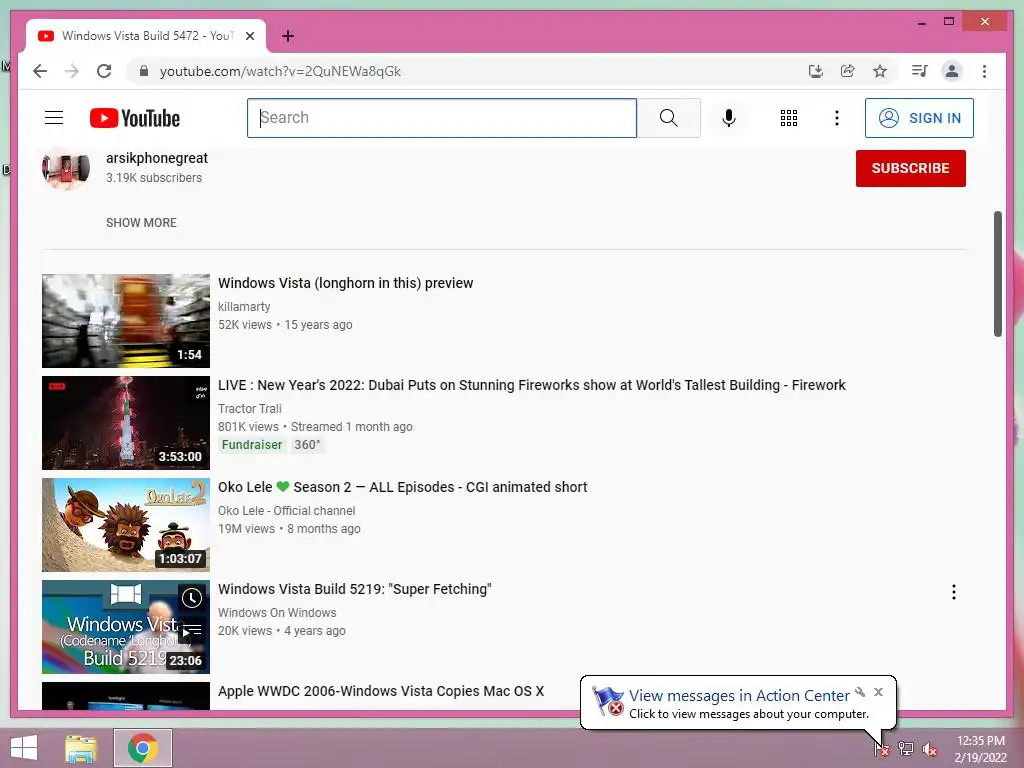Reload the YouTube page
Image resolution: width=1024 pixels, height=768 pixels.
[x=104, y=71]
